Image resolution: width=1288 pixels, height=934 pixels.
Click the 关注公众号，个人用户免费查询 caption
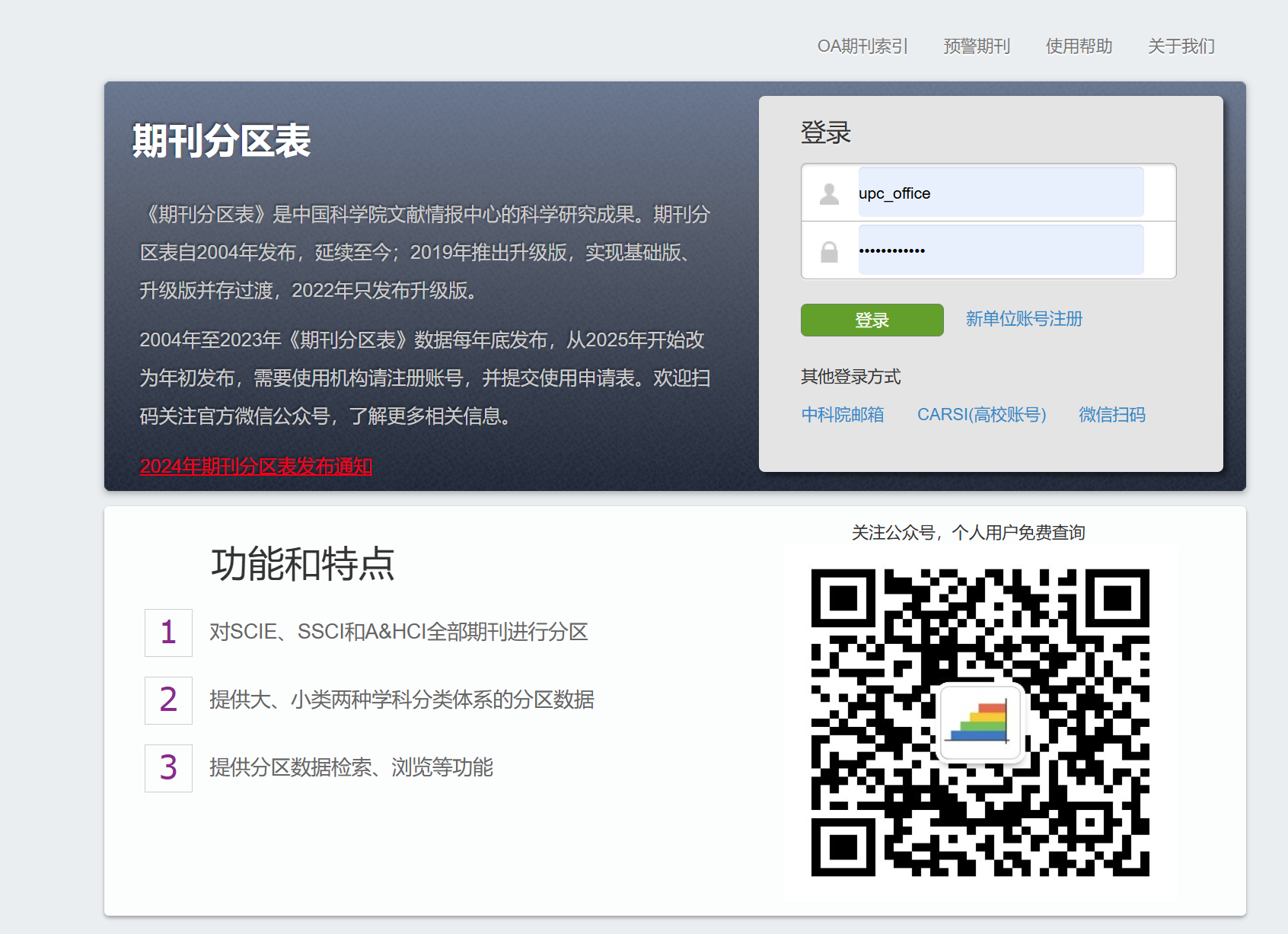(968, 533)
